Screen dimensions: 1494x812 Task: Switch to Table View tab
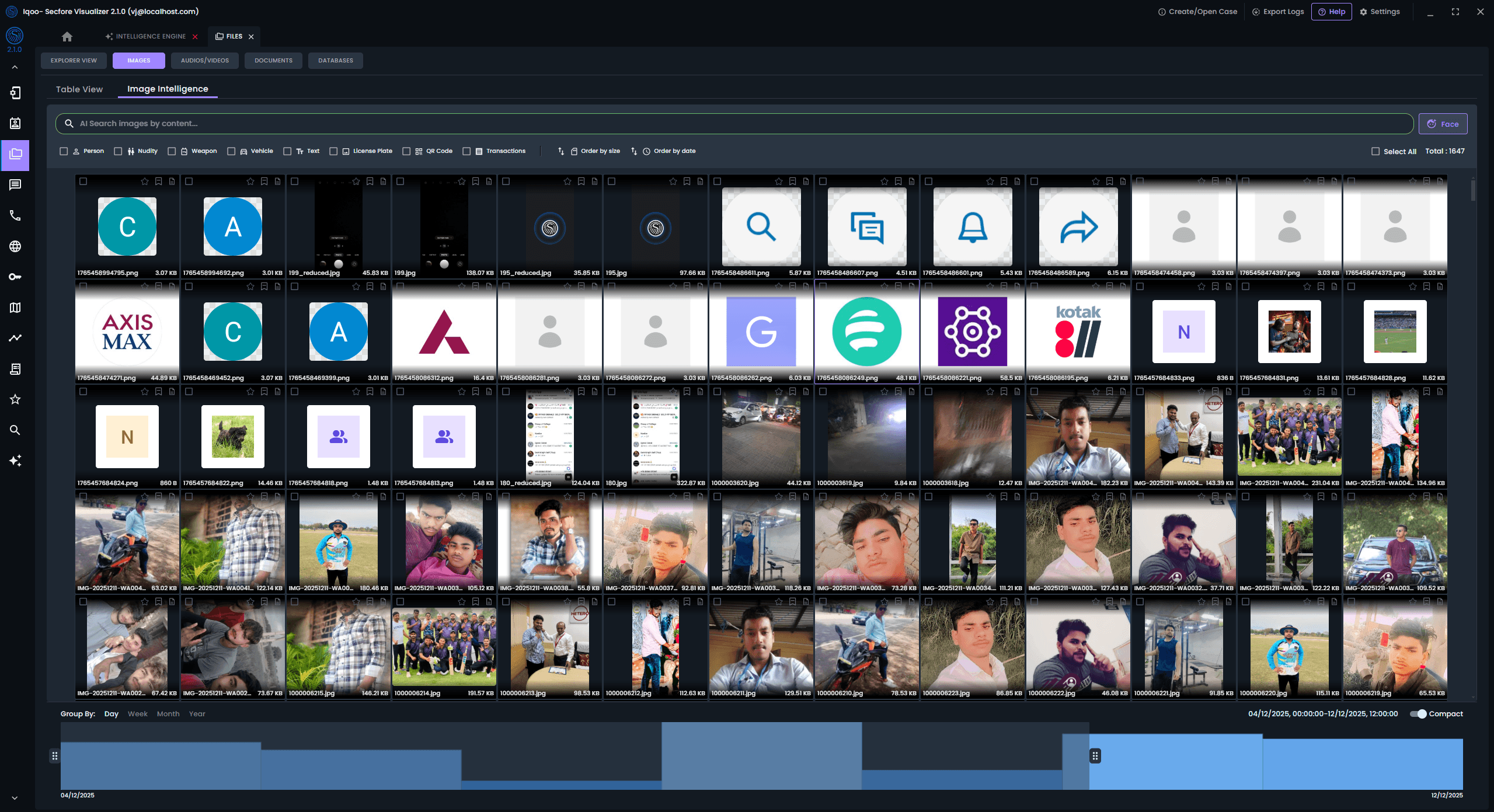(79, 89)
